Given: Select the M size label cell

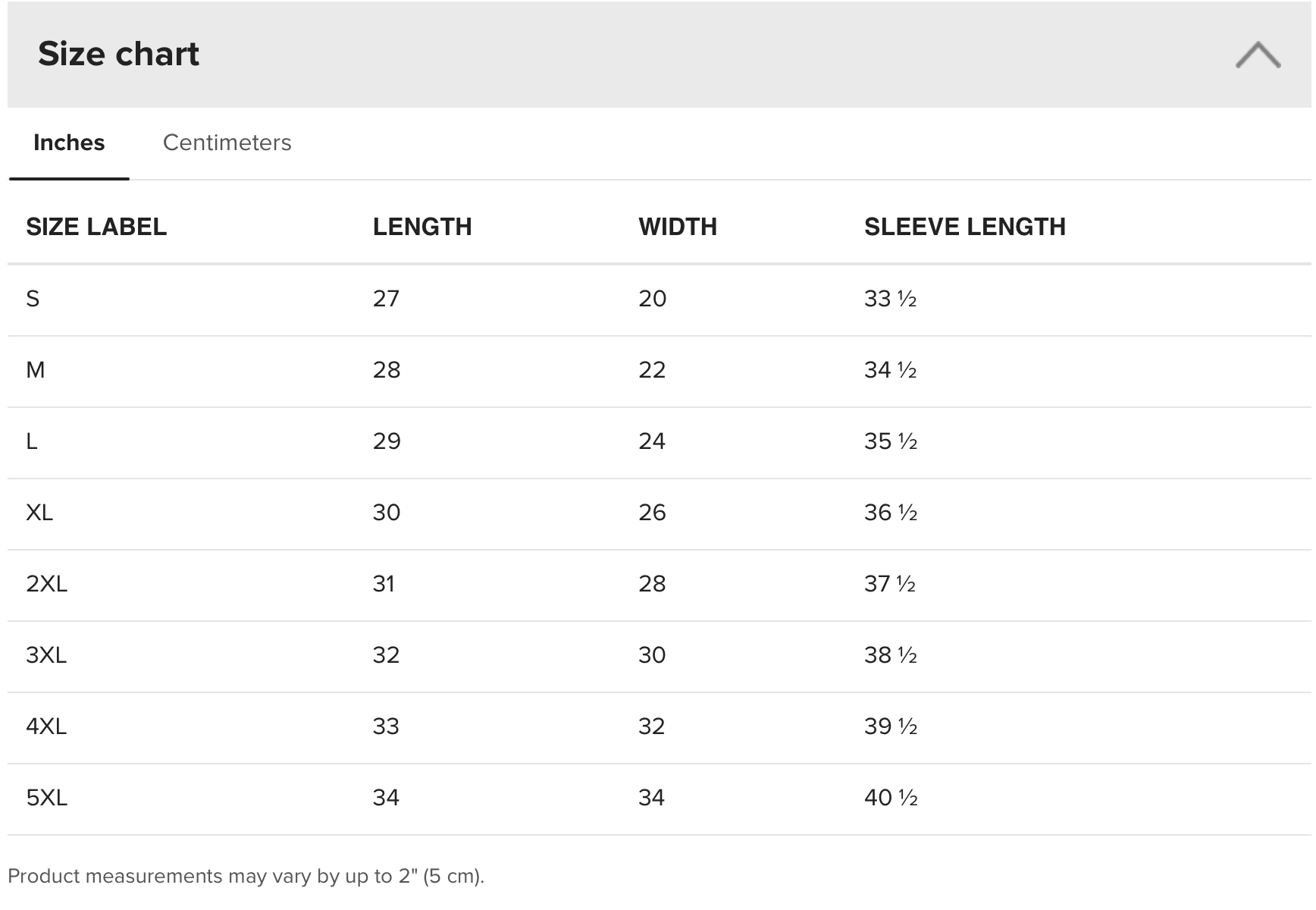Looking at the screenshot, I should (x=36, y=370).
